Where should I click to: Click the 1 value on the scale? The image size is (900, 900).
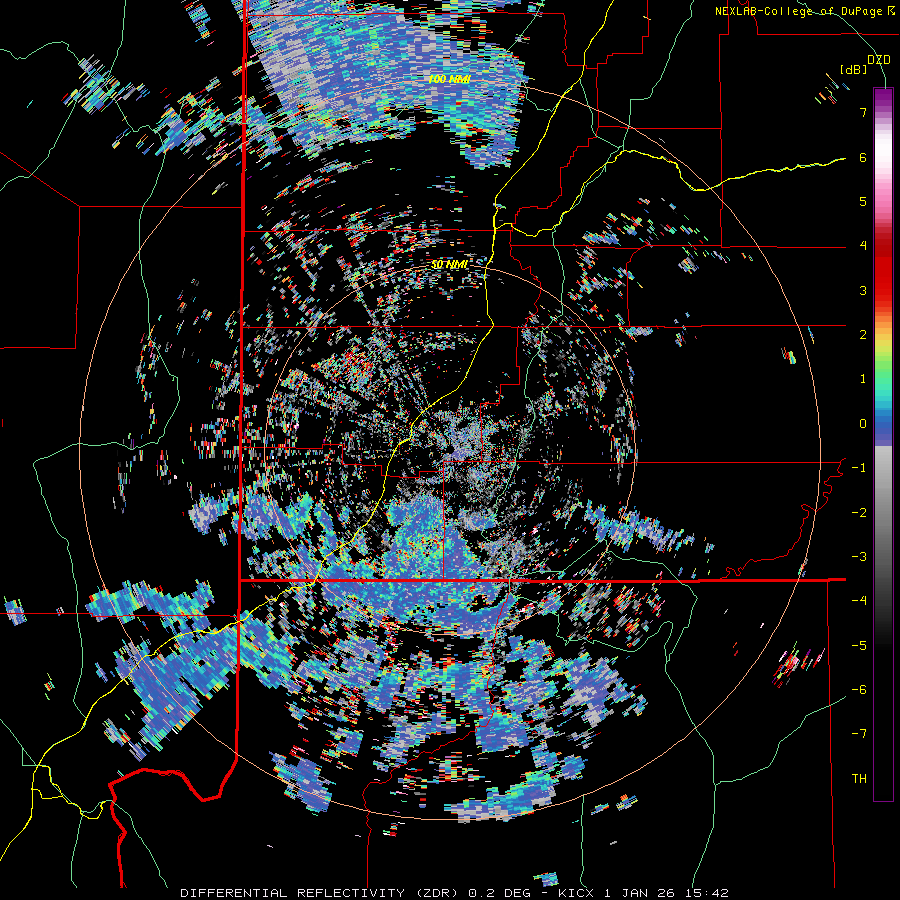(863, 379)
